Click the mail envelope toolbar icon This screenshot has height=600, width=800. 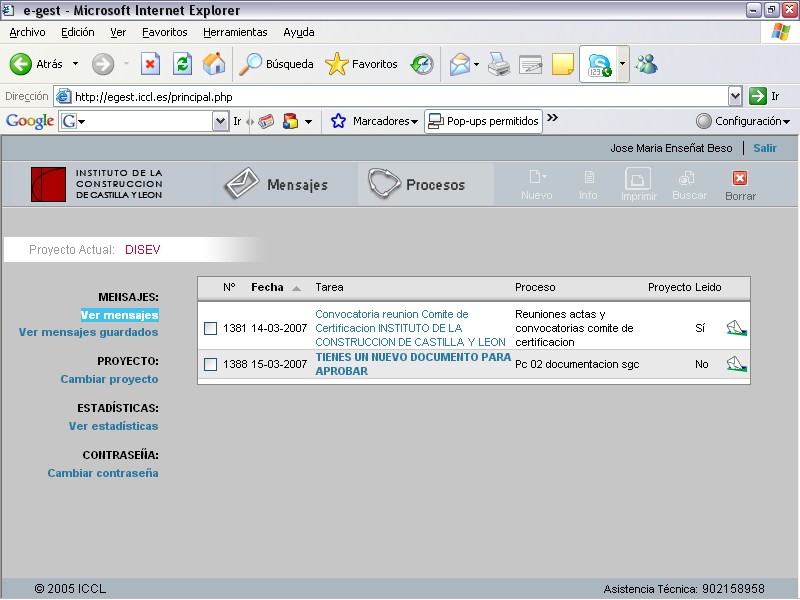[x=459, y=64]
